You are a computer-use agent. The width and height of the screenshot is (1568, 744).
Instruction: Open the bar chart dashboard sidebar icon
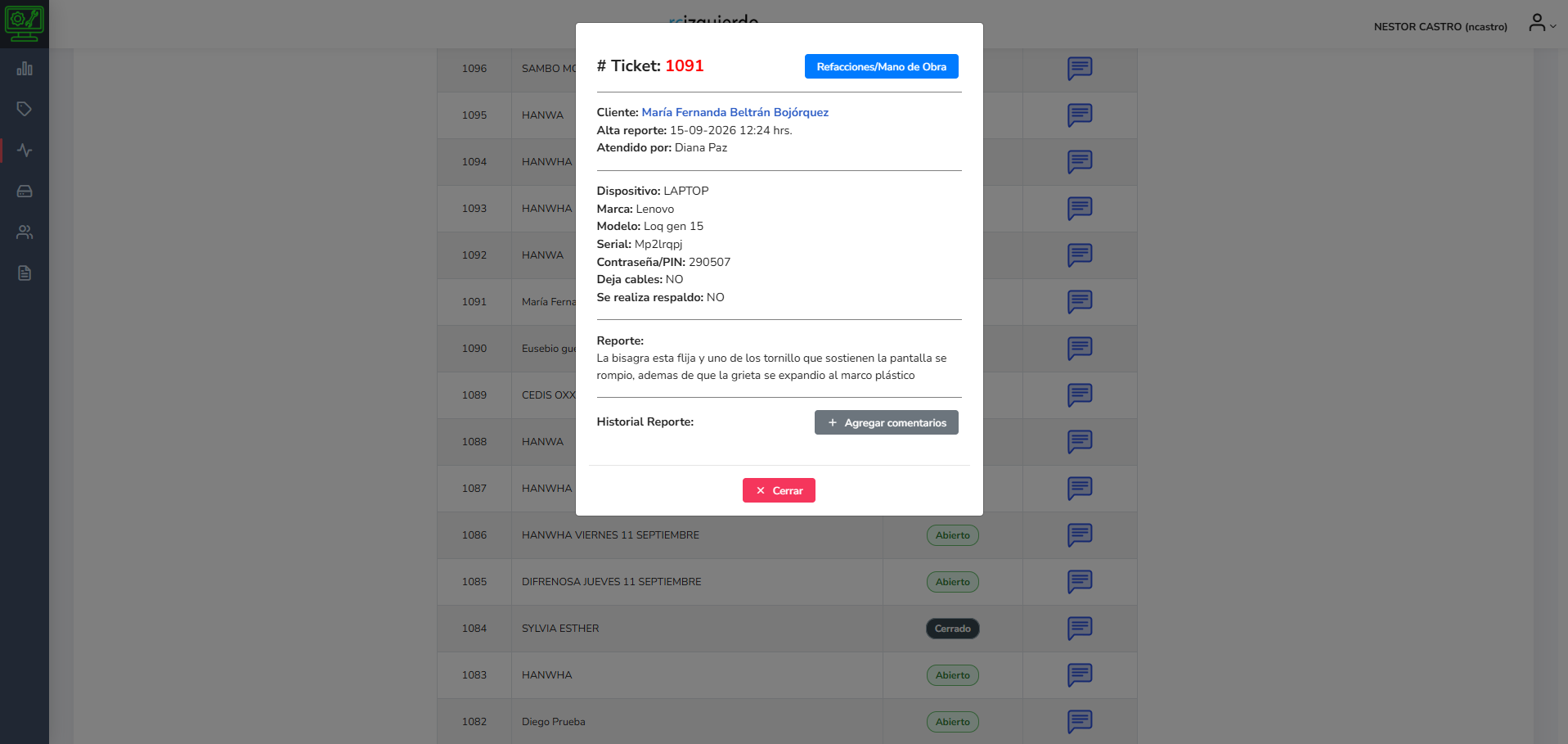click(25, 69)
